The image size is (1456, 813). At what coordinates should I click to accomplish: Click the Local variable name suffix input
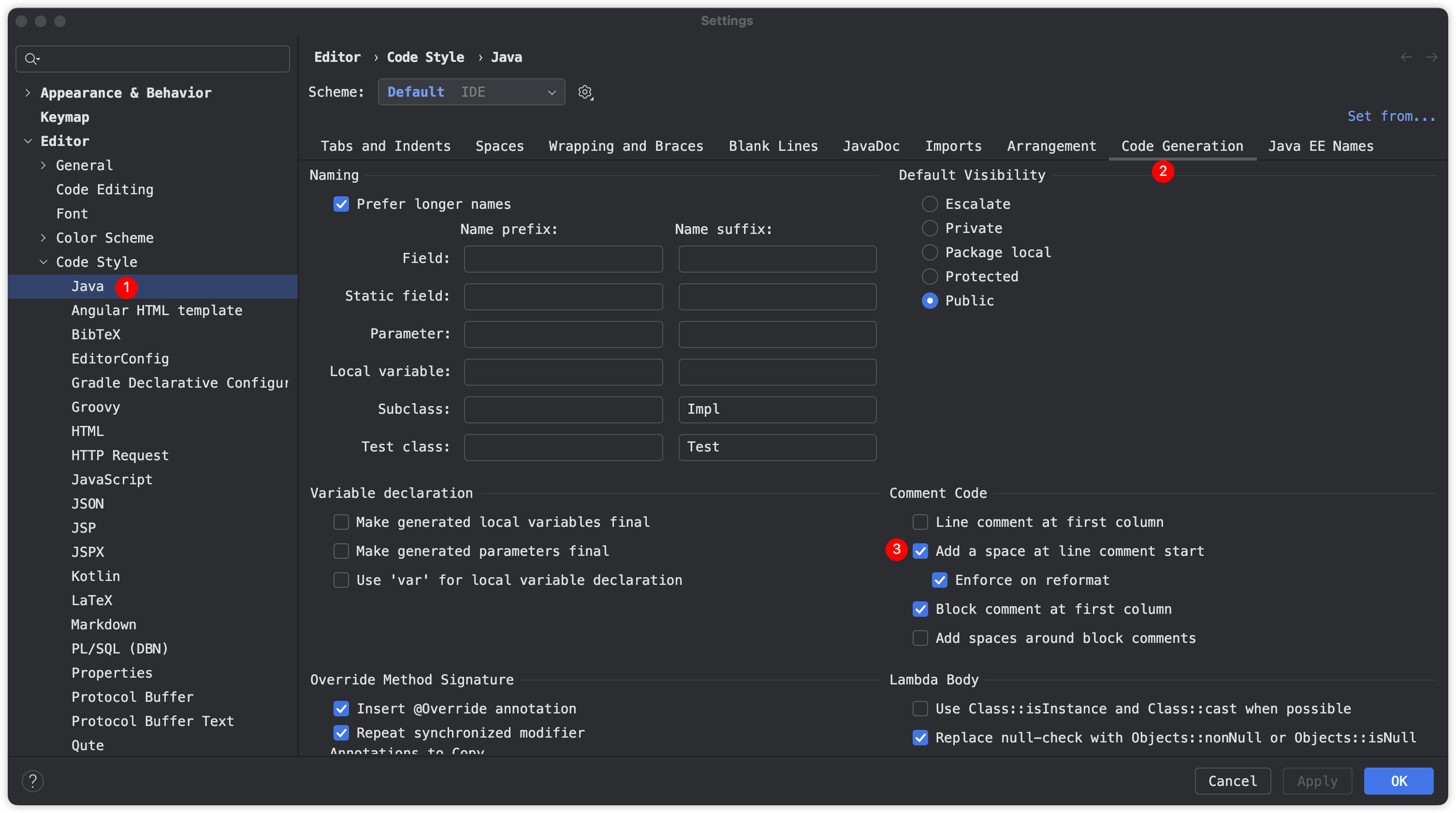click(x=777, y=372)
